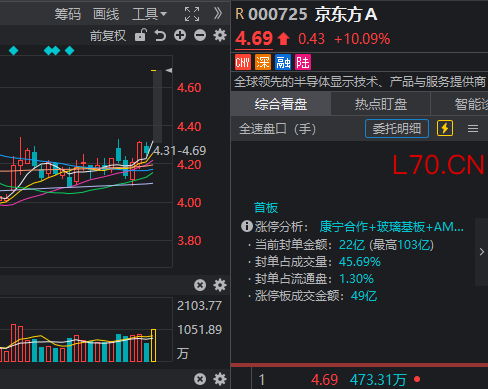Click the 首板 label
Image resolution: width=488 pixels, height=389 pixels.
coord(266,208)
